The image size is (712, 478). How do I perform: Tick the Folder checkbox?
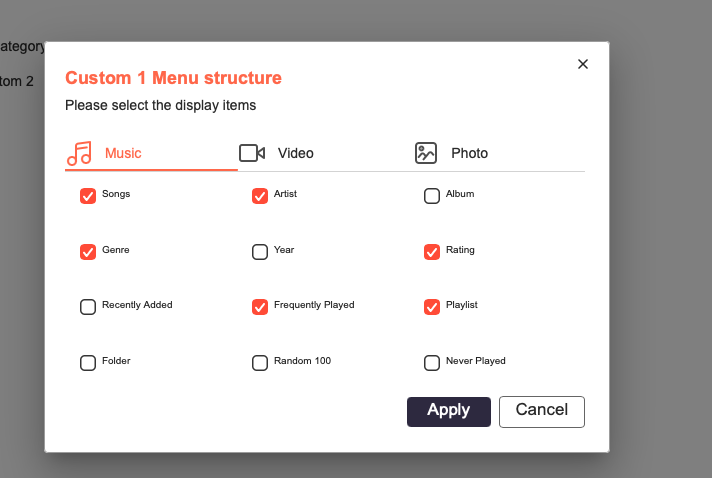point(88,363)
